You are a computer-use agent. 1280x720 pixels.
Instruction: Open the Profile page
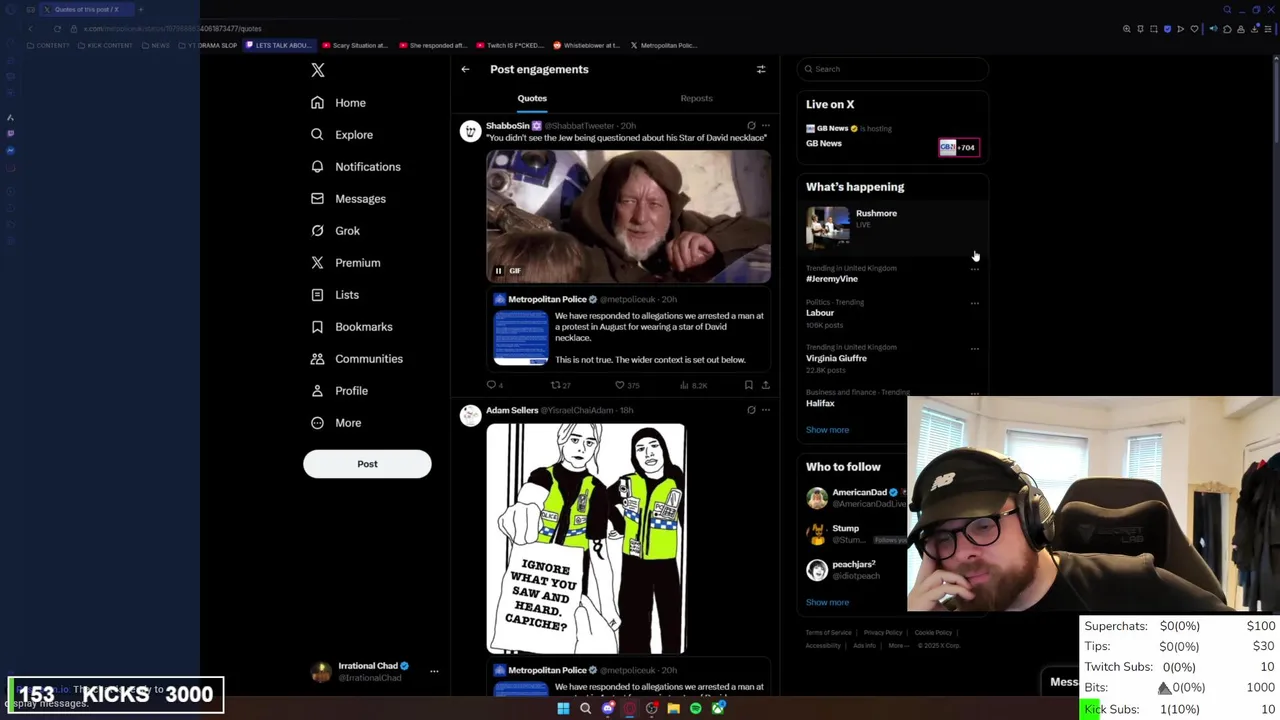pos(340,391)
